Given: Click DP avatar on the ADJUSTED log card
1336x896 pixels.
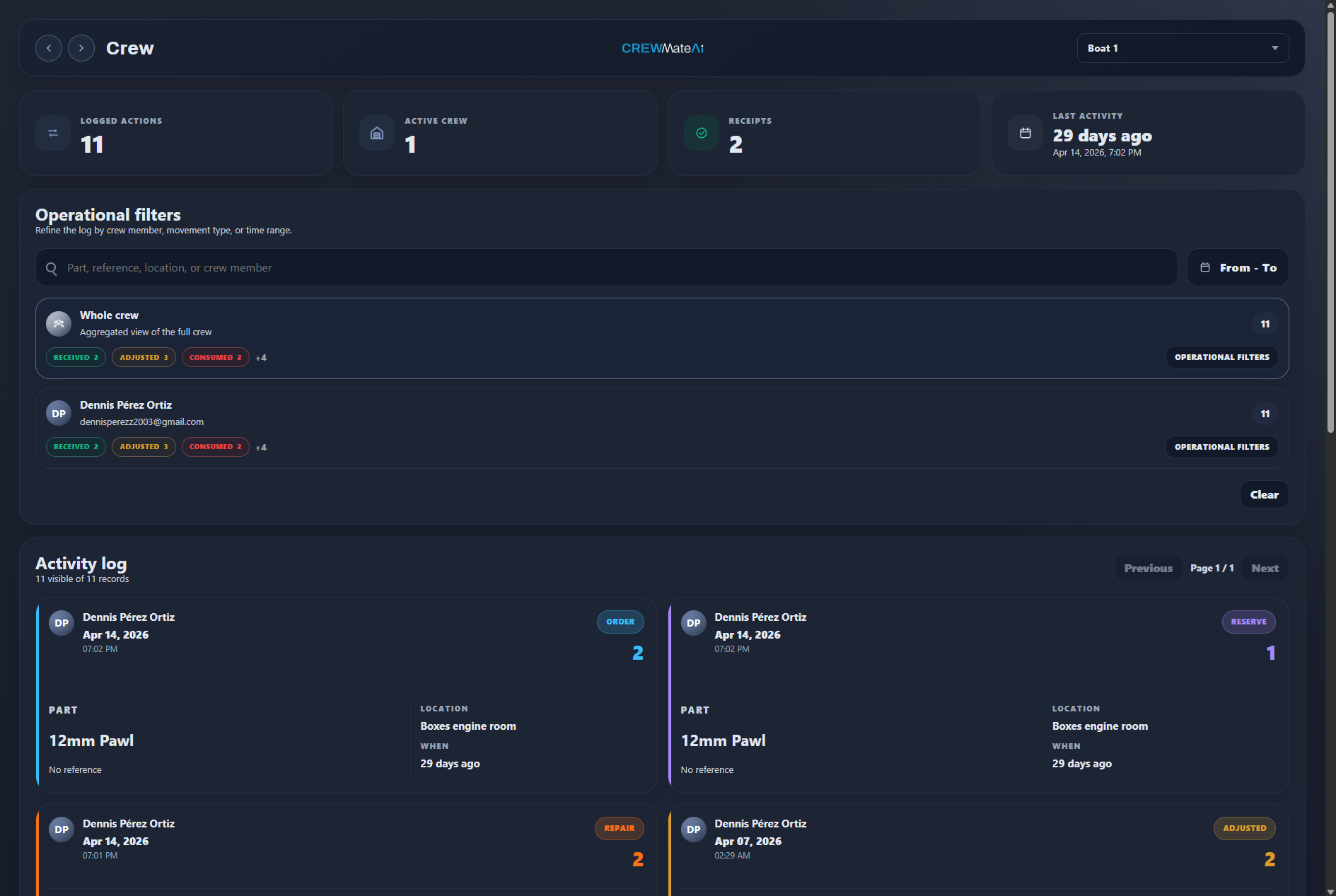Looking at the screenshot, I should click(x=694, y=830).
